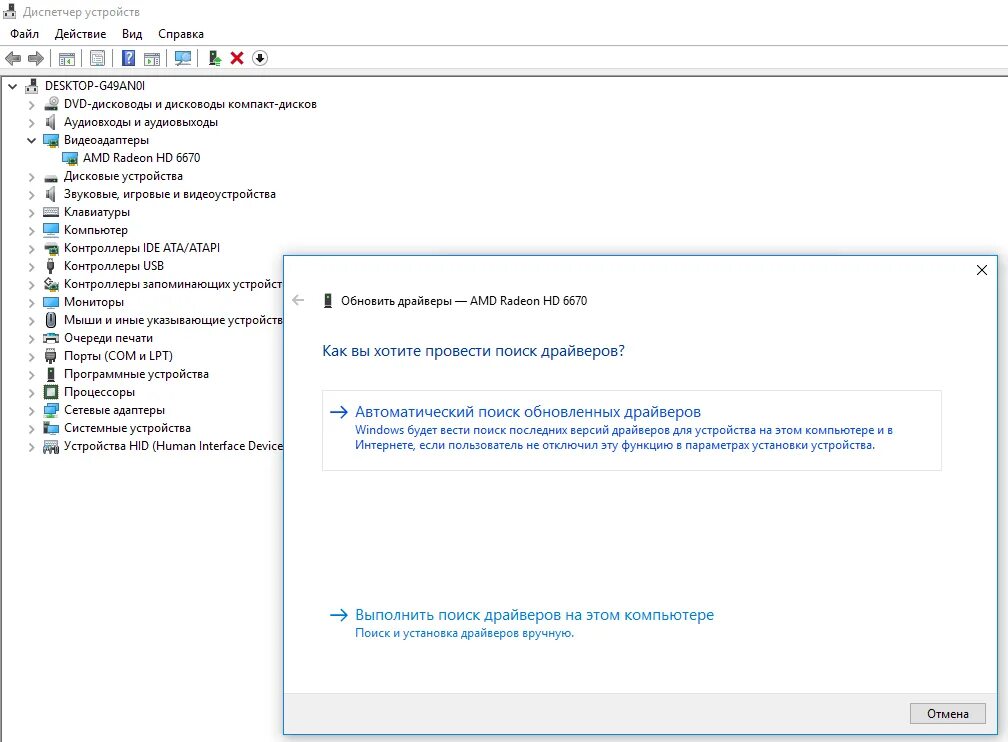This screenshot has width=1008, height=742.
Task: Expand the Компьютер category
Action: (32, 230)
